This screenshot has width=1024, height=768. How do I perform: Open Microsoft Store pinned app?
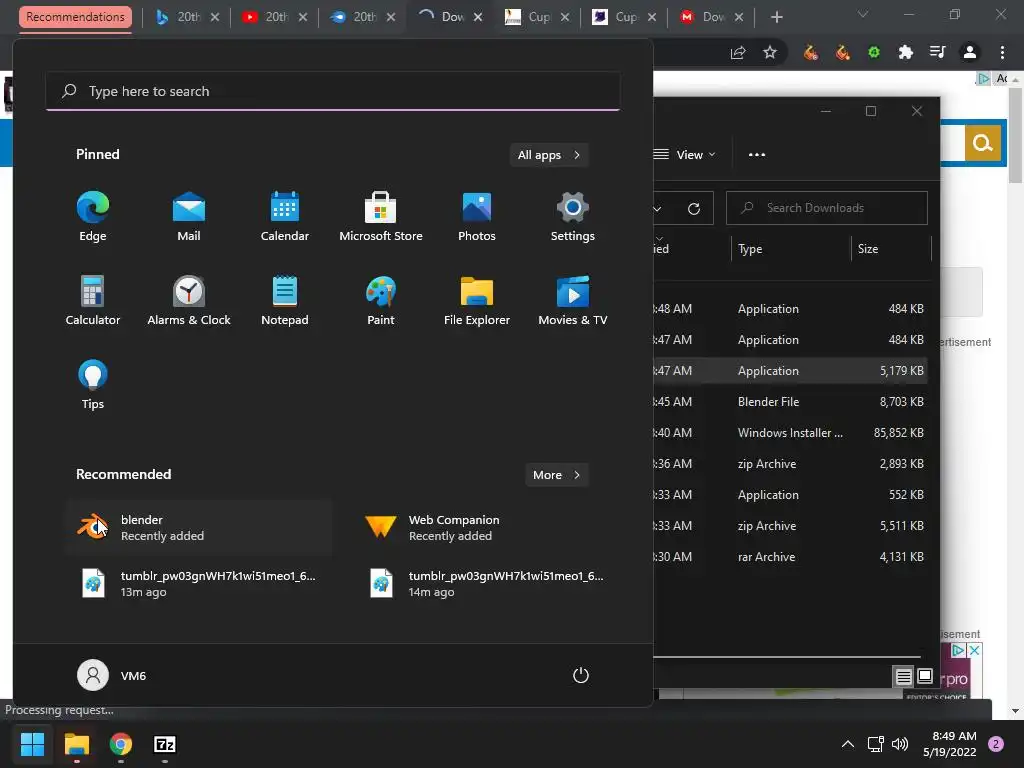pos(381,216)
